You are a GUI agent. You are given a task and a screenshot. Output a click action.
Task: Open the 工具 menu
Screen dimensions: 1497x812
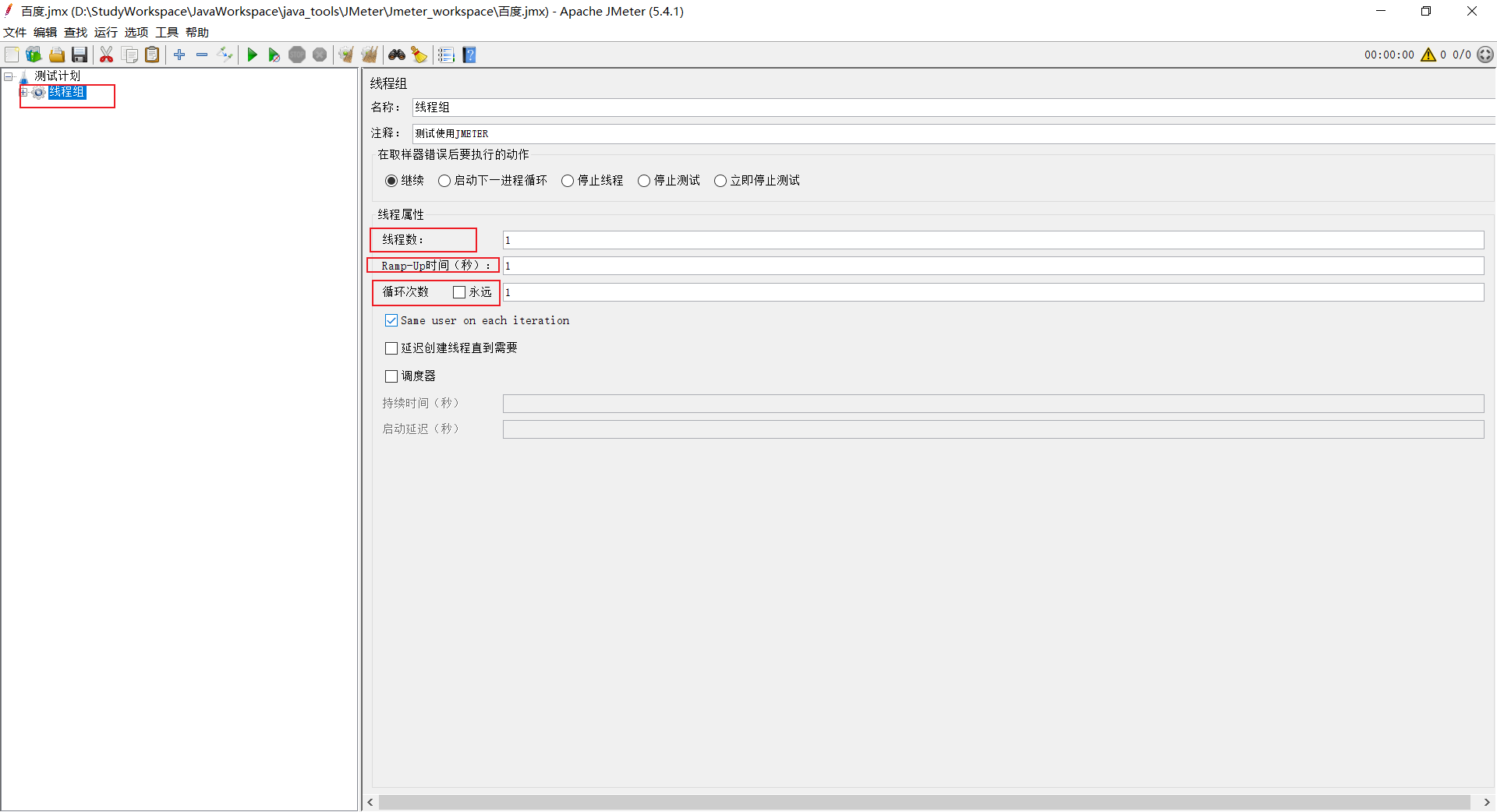pos(167,33)
